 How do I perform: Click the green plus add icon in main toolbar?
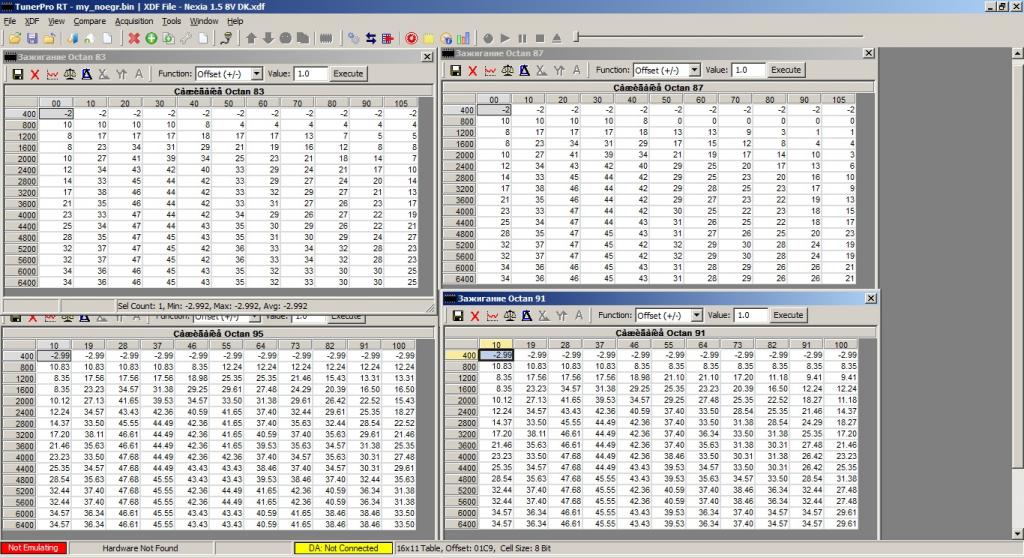click(x=150, y=38)
